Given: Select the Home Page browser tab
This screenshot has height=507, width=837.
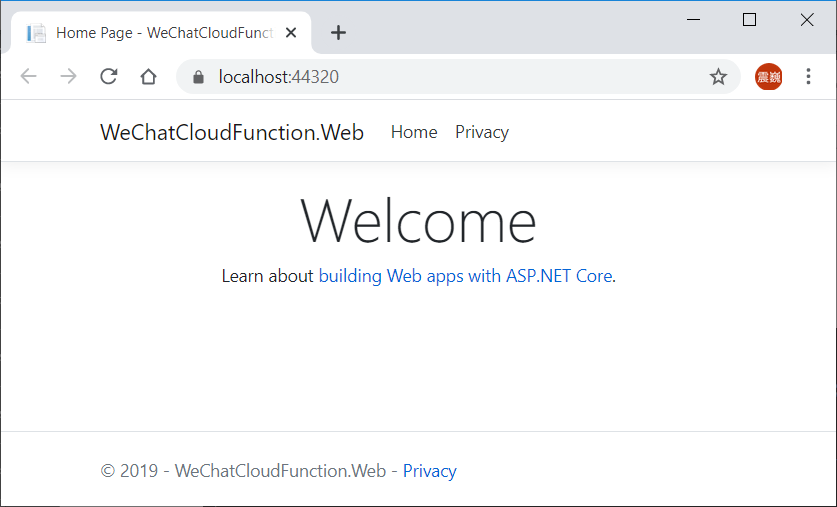Looking at the screenshot, I should (161, 33).
